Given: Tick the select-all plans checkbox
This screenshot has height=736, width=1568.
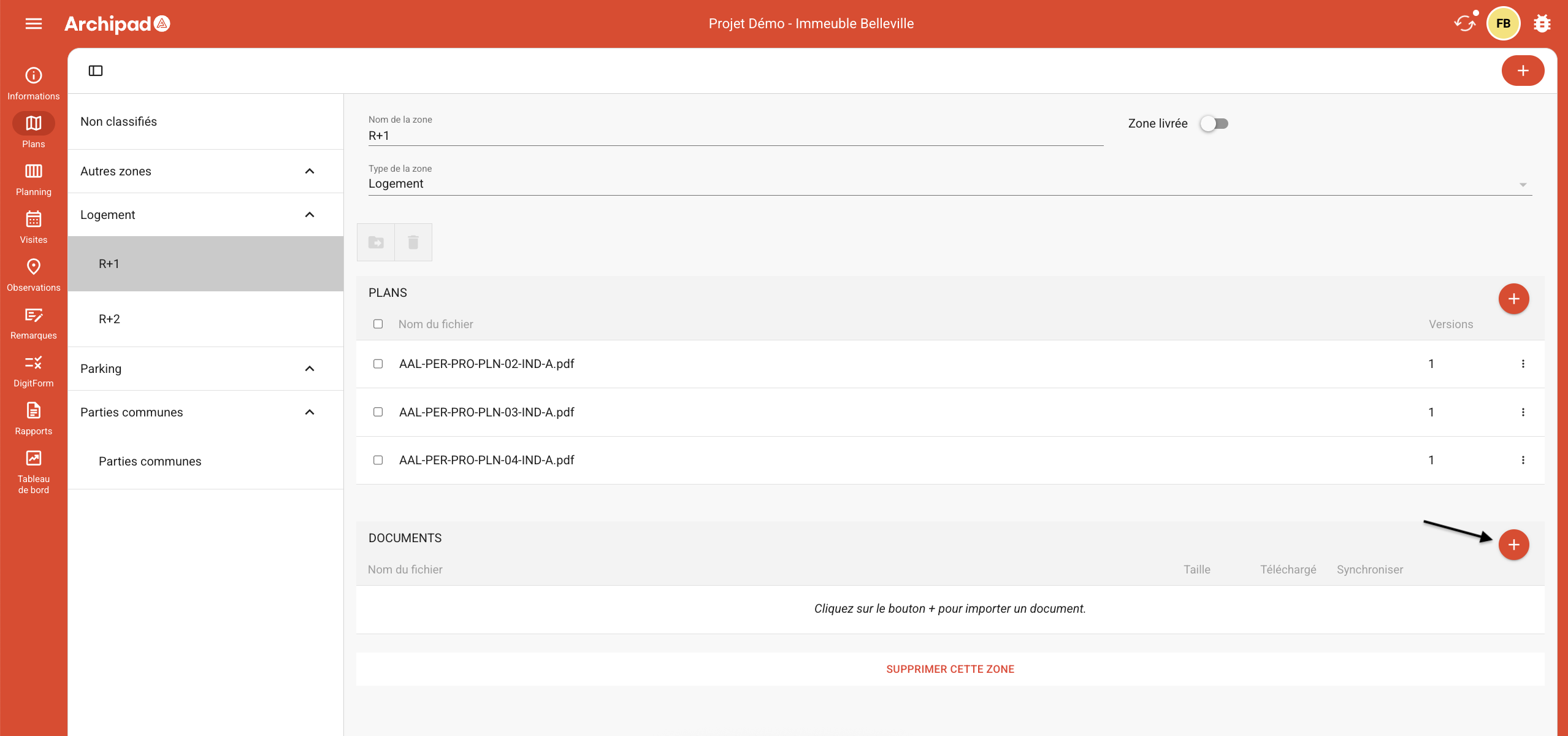Looking at the screenshot, I should tap(378, 324).
